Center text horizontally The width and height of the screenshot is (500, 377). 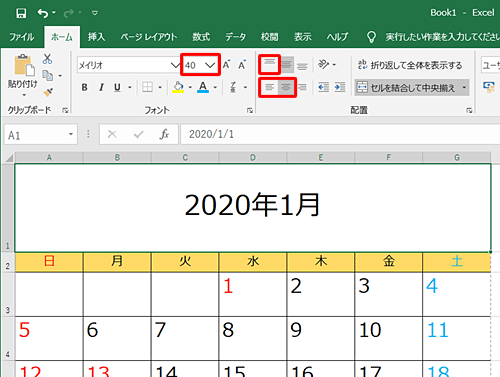[x=286, y=87]
